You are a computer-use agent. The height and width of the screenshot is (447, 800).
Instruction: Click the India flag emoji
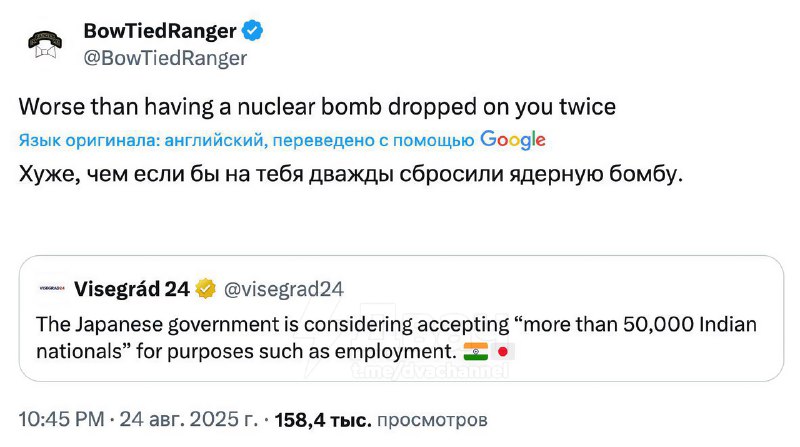(x=476, y=352)
